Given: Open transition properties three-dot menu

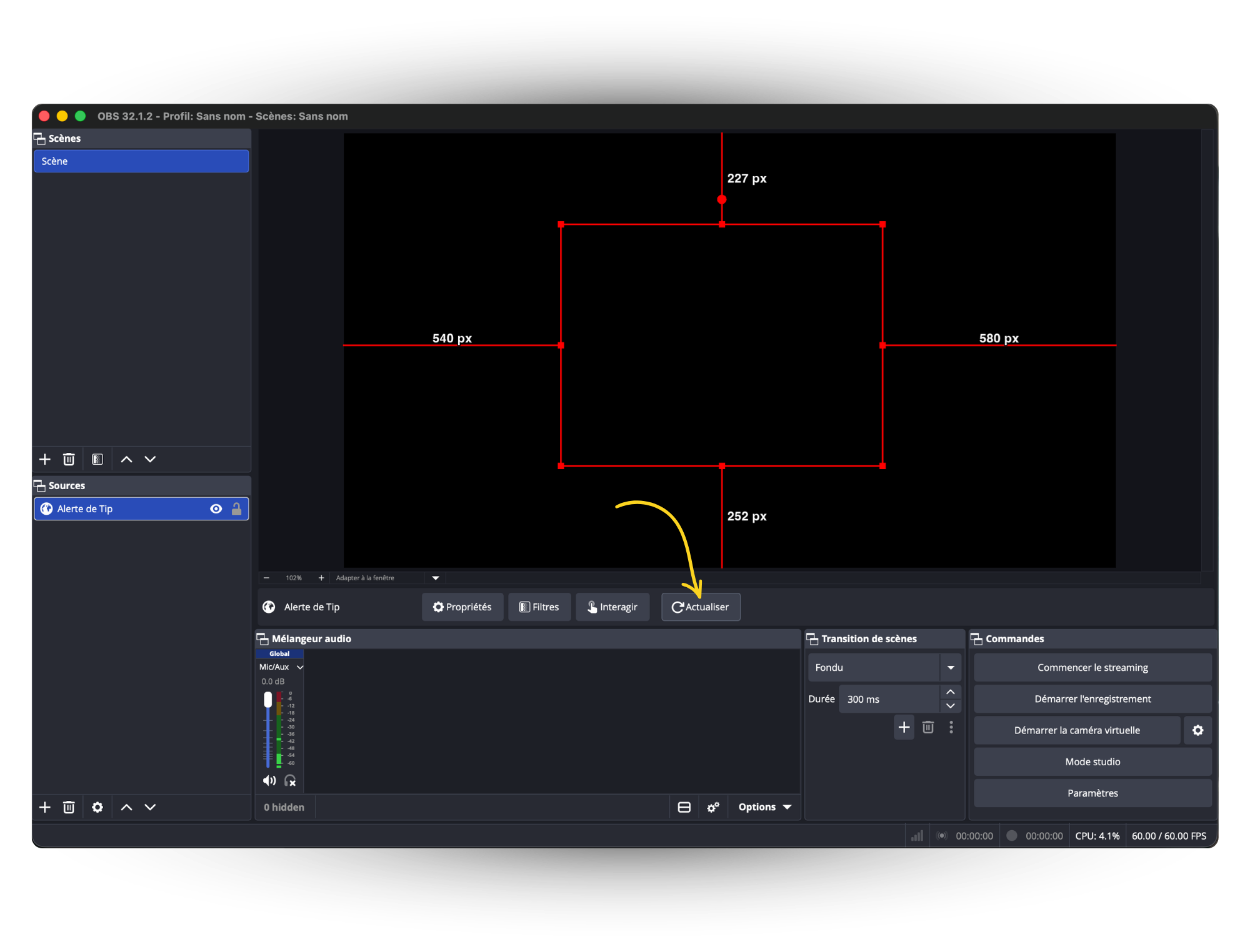Looking at the screenshot, I should pos(951,727).
